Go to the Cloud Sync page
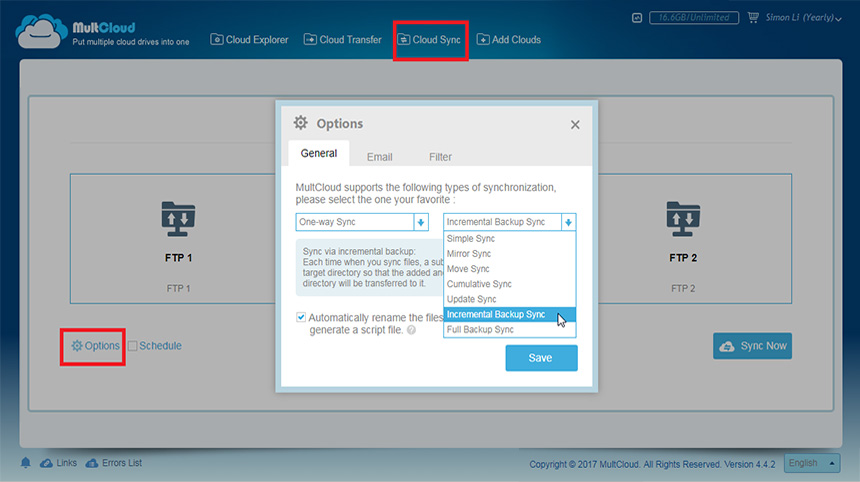This screenshot has height=482, width=860. [429, 39]
